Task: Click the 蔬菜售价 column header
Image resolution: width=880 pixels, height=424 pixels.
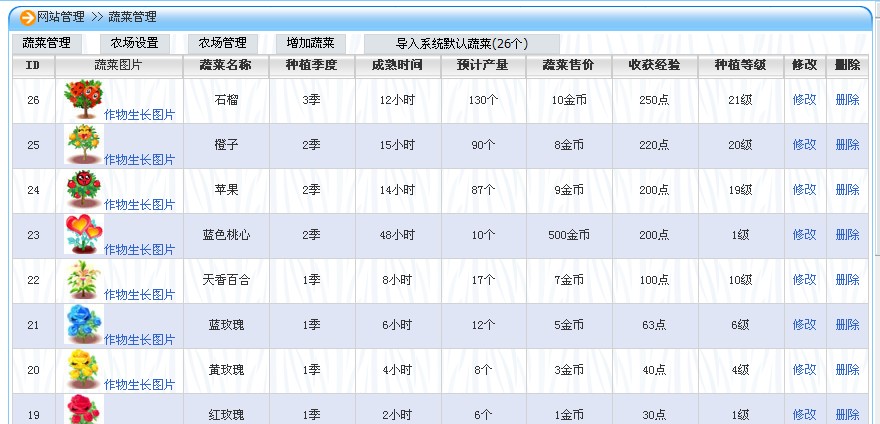Action: click(x=569, y=66)
